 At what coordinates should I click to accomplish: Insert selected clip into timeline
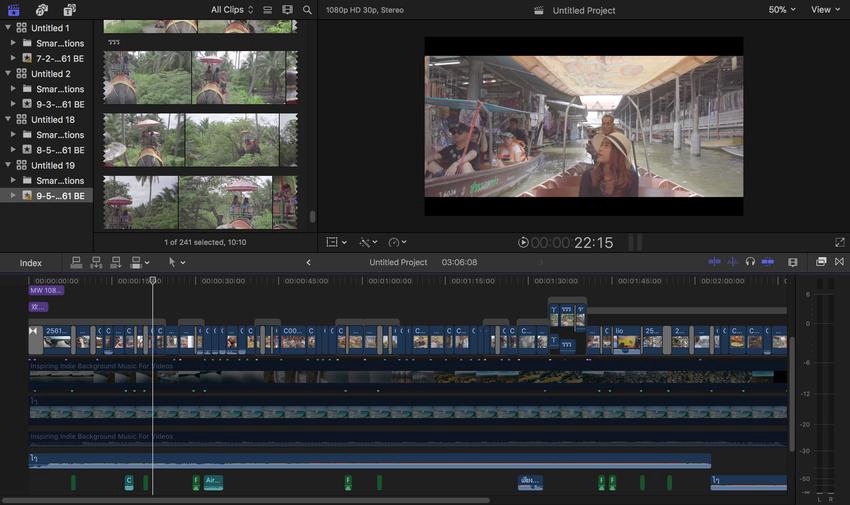[96, 262]
